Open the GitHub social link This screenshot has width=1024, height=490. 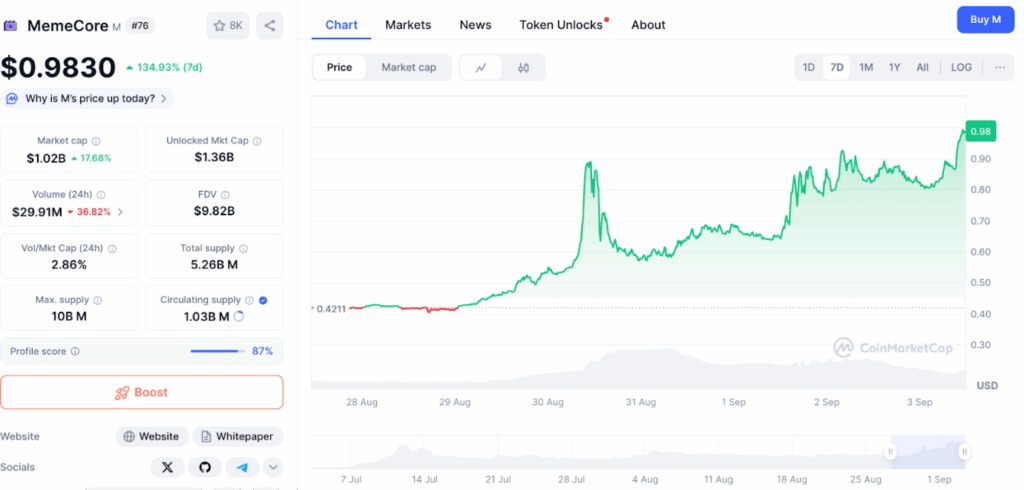tap(204, 467)
